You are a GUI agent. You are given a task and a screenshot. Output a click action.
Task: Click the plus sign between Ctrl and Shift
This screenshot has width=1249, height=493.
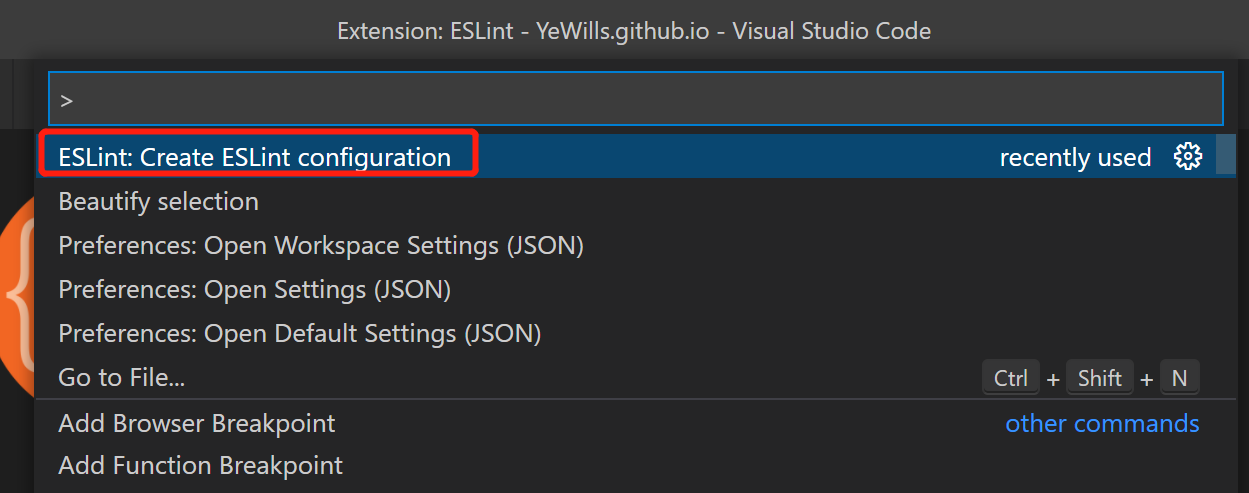click(x=1053, y=379)
